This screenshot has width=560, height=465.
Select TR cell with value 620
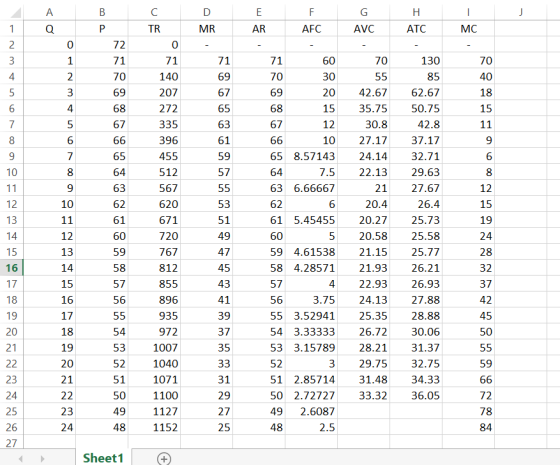click(x=154, y=204)
